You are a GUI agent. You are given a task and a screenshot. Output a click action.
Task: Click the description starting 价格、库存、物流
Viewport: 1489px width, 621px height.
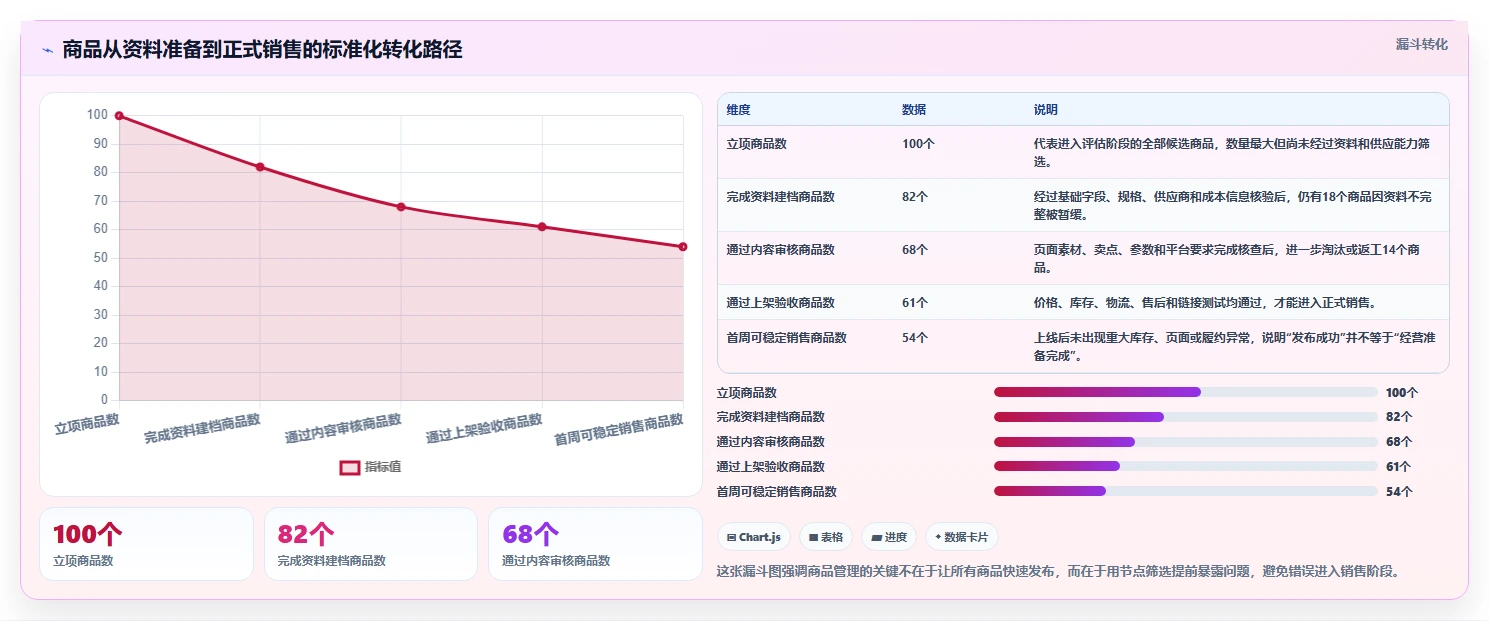[1205, 303]
